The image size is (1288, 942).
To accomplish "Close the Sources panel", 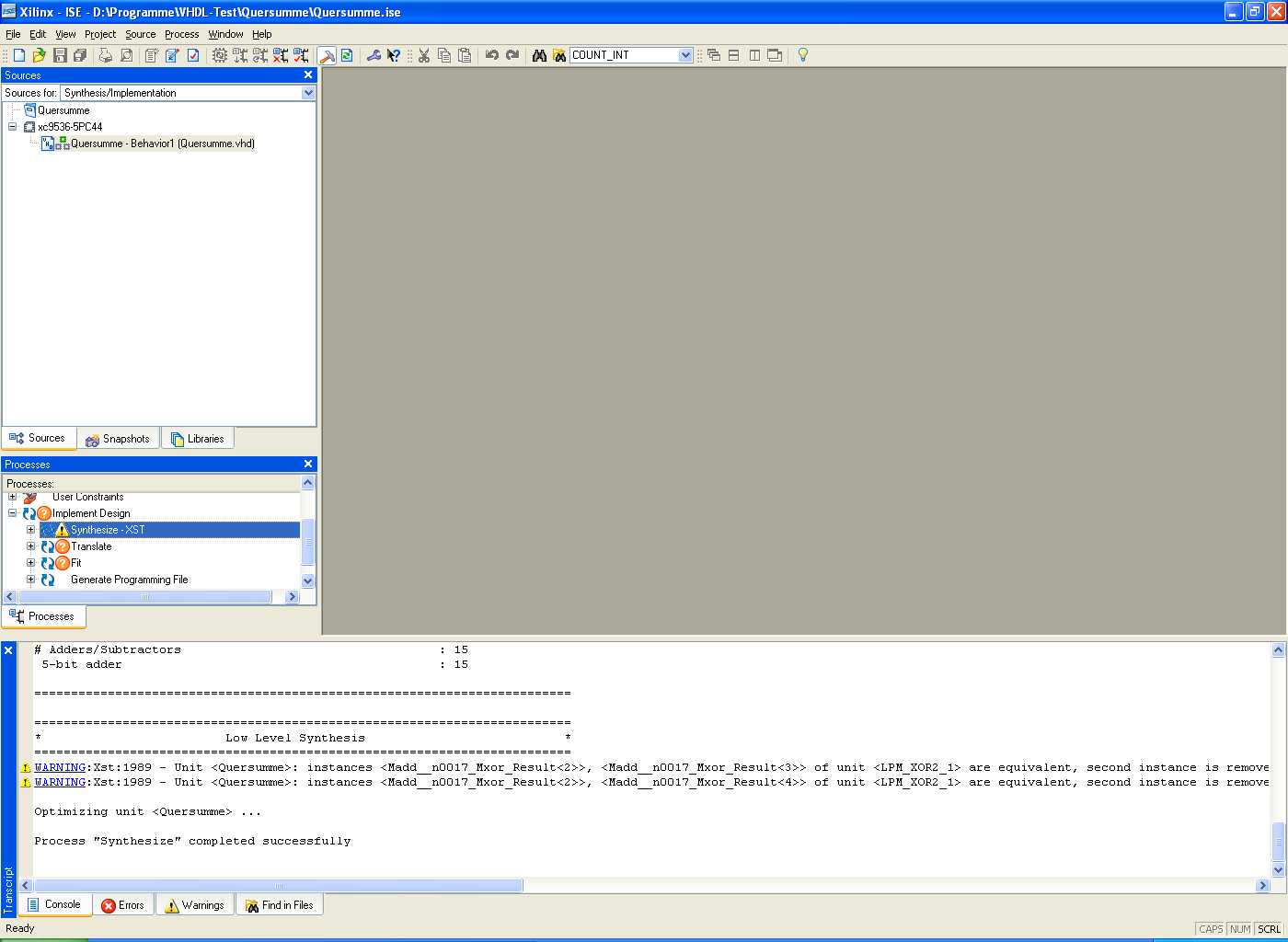I will click(308, 75).
